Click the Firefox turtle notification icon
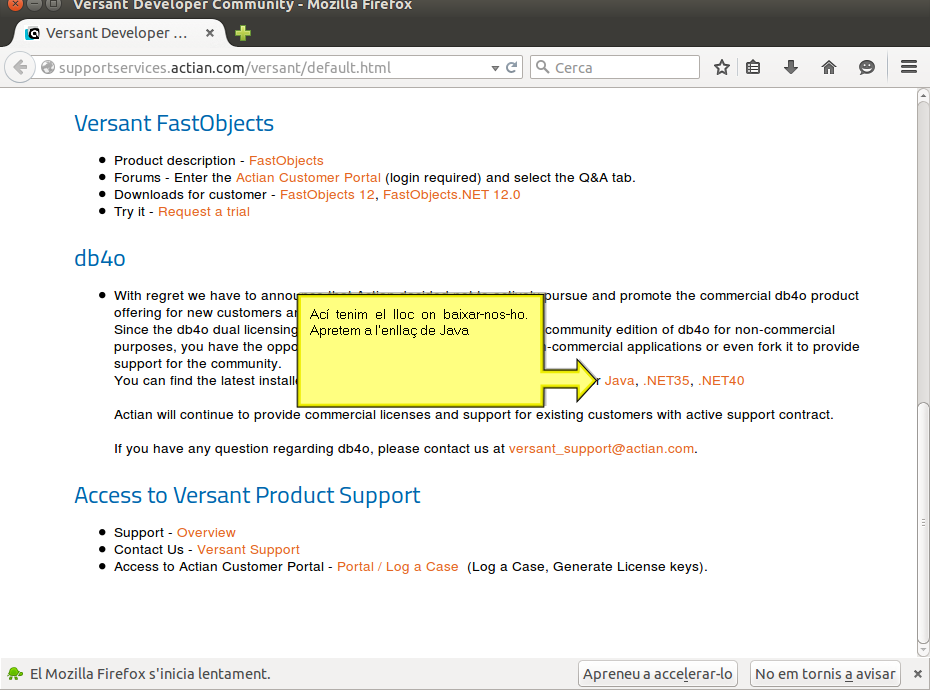This screenshot has height=690, width=930. coord(15,674)
